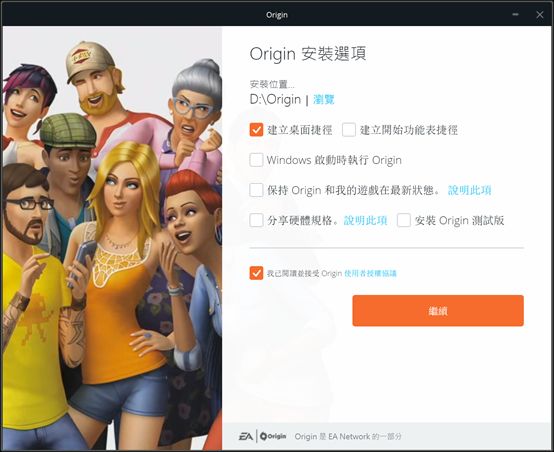Click the Origin logo in footer

click(273, 436)
